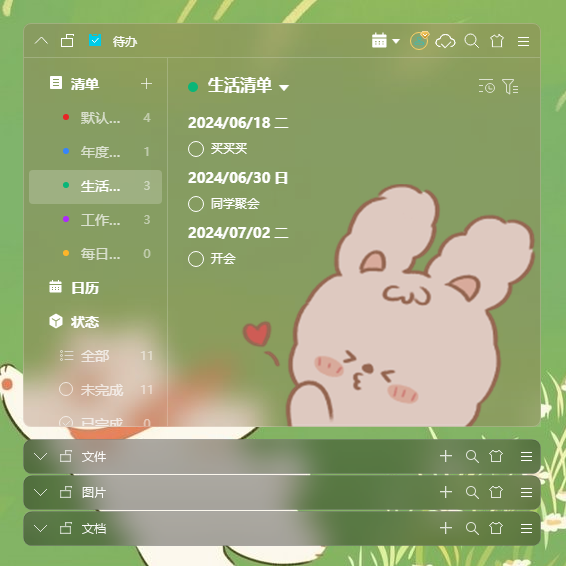The image size is (566, 566).
Task: Open the dropdown arrow beside calendar icon
Action: click(x=396, y=41)
